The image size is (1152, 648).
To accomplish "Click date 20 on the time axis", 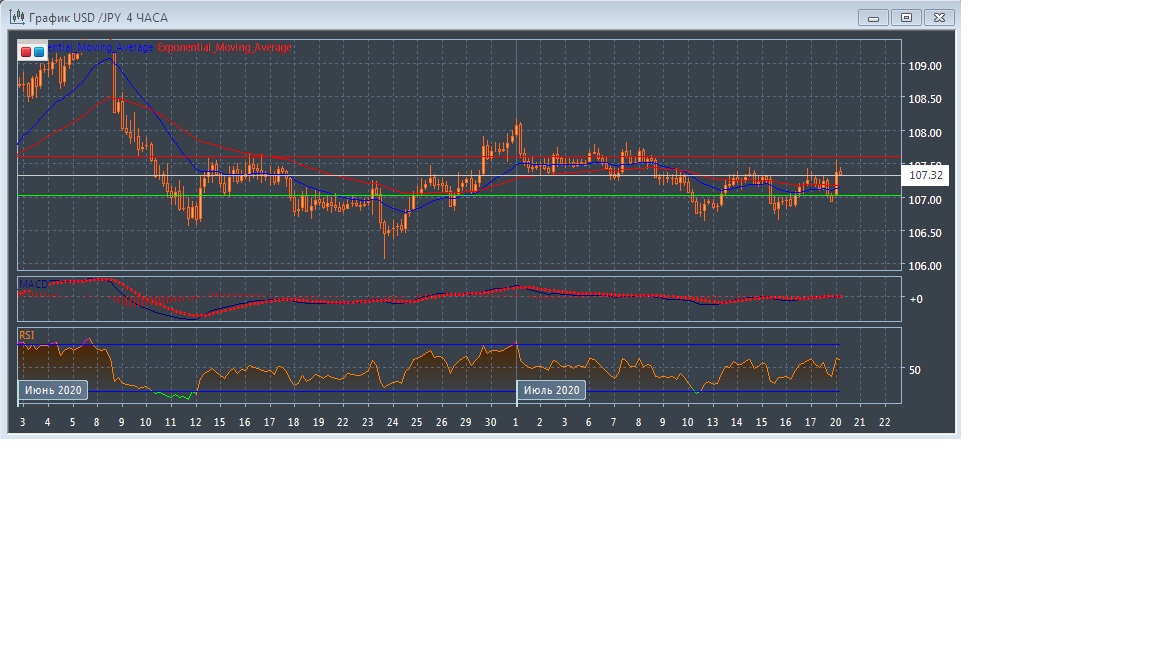I will pyautogui.click(x=835, y=422).
